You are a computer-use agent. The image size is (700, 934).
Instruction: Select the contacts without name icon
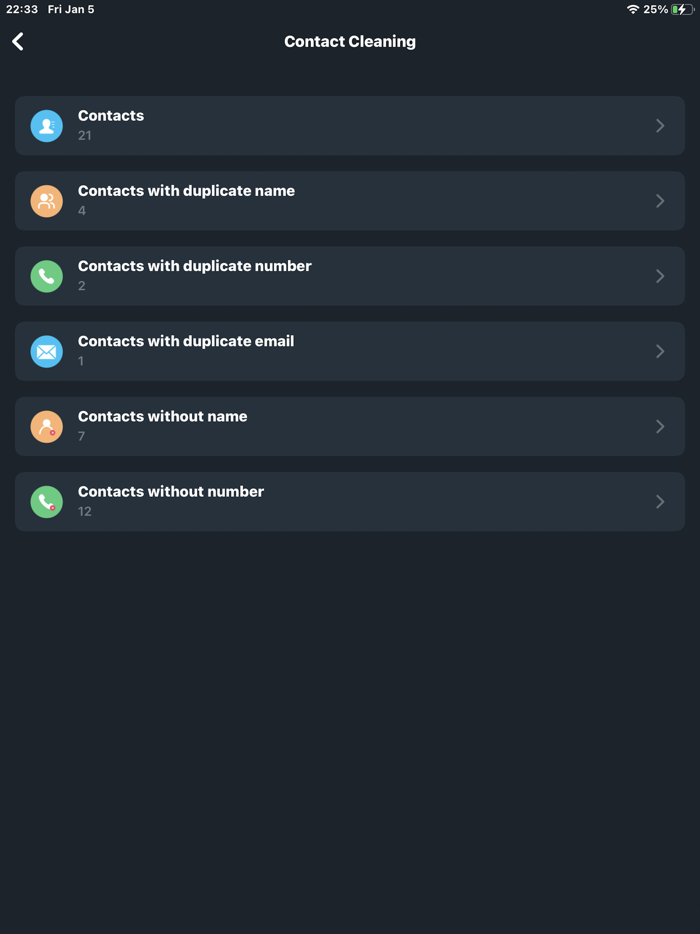point(46,426)
